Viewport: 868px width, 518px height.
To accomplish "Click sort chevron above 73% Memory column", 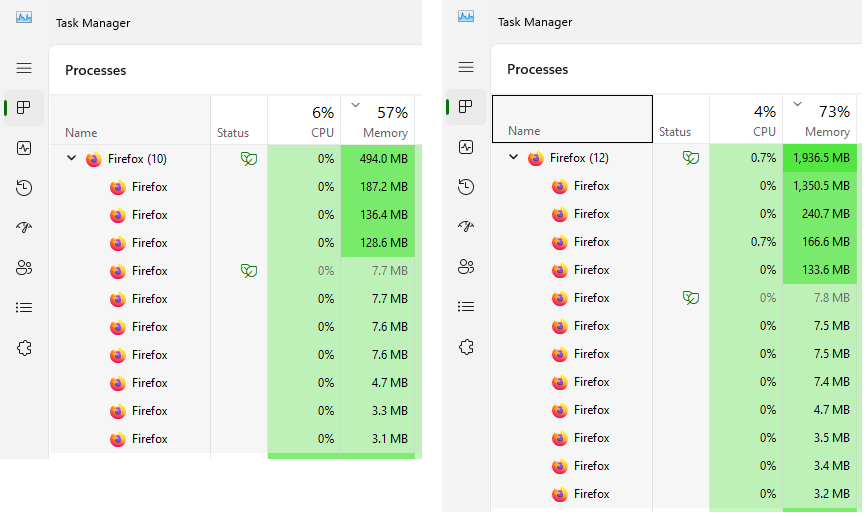I will click(x=797, y=103).
